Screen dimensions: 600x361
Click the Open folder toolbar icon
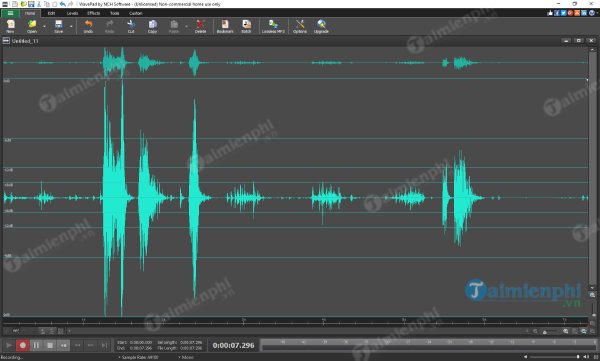click(x=32, y=26)
